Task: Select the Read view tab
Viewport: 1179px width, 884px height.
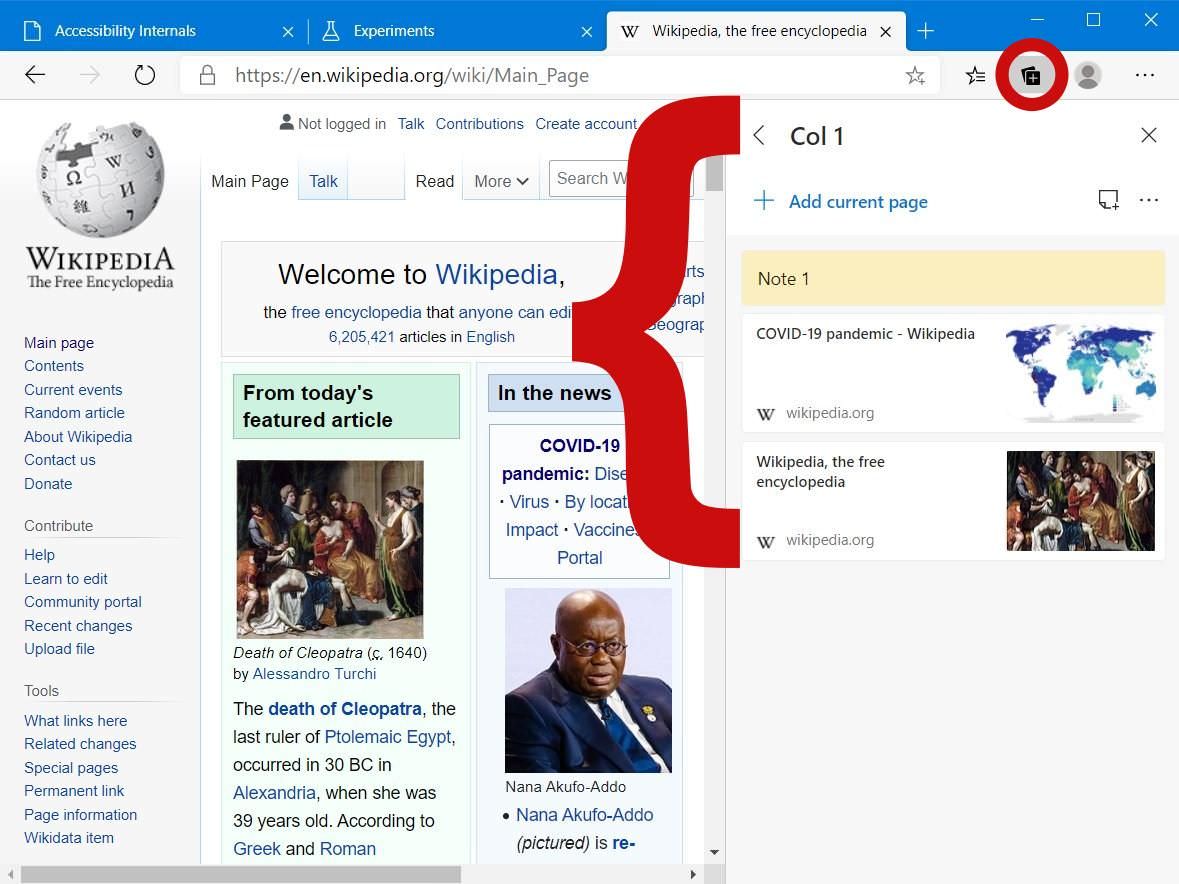Action: [x=435, y=181]
